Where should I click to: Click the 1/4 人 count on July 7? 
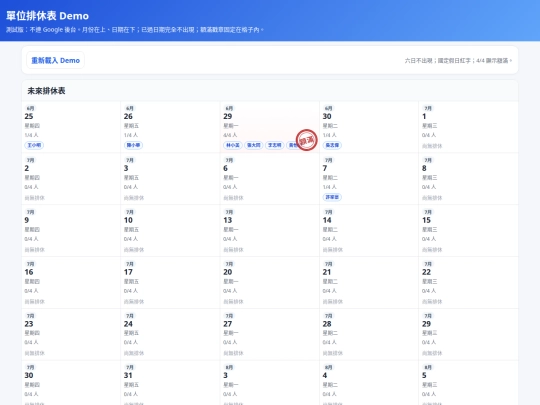pyautogui.click(x=330, y=187)
